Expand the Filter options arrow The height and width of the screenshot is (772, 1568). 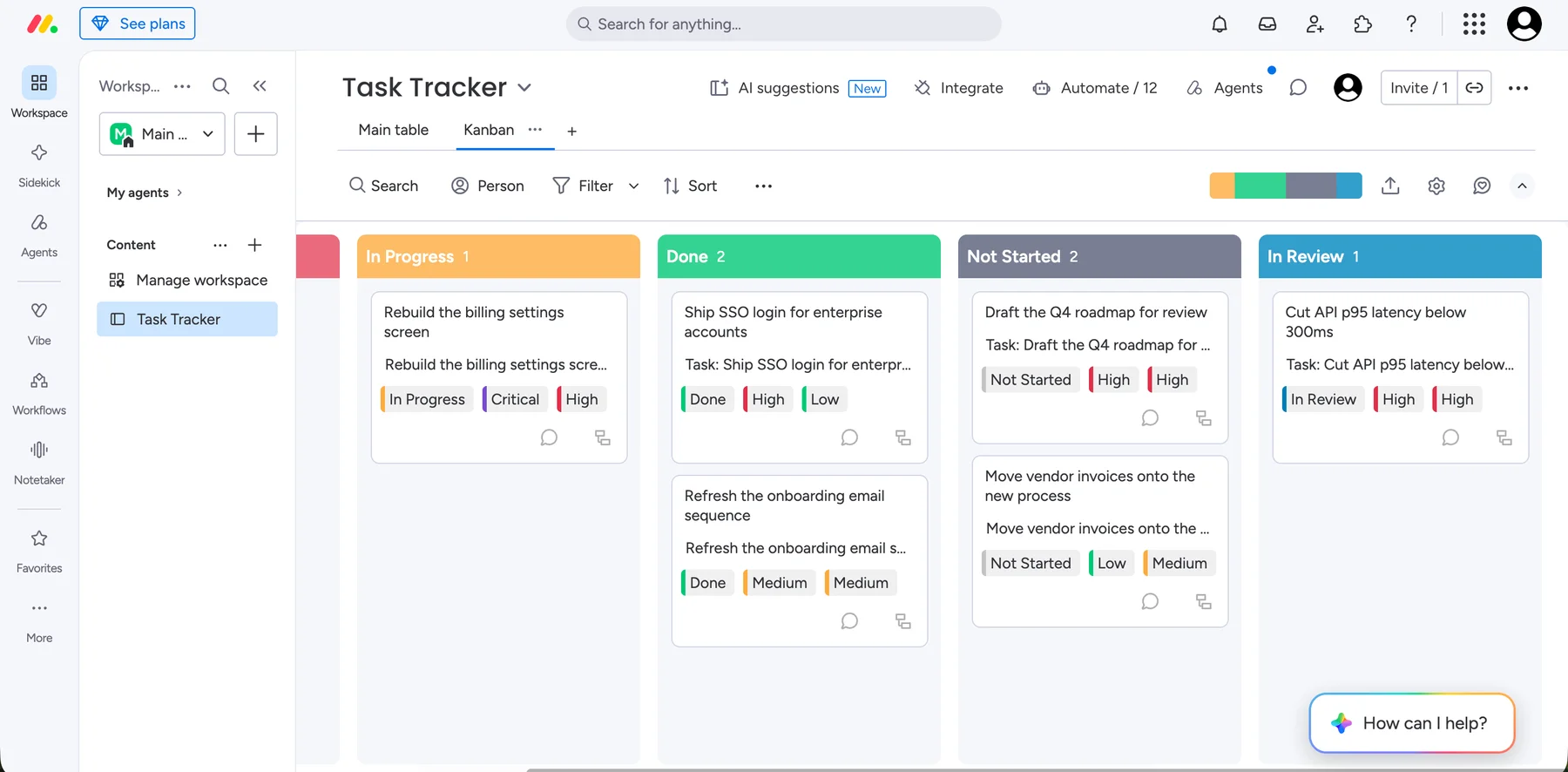634,186
